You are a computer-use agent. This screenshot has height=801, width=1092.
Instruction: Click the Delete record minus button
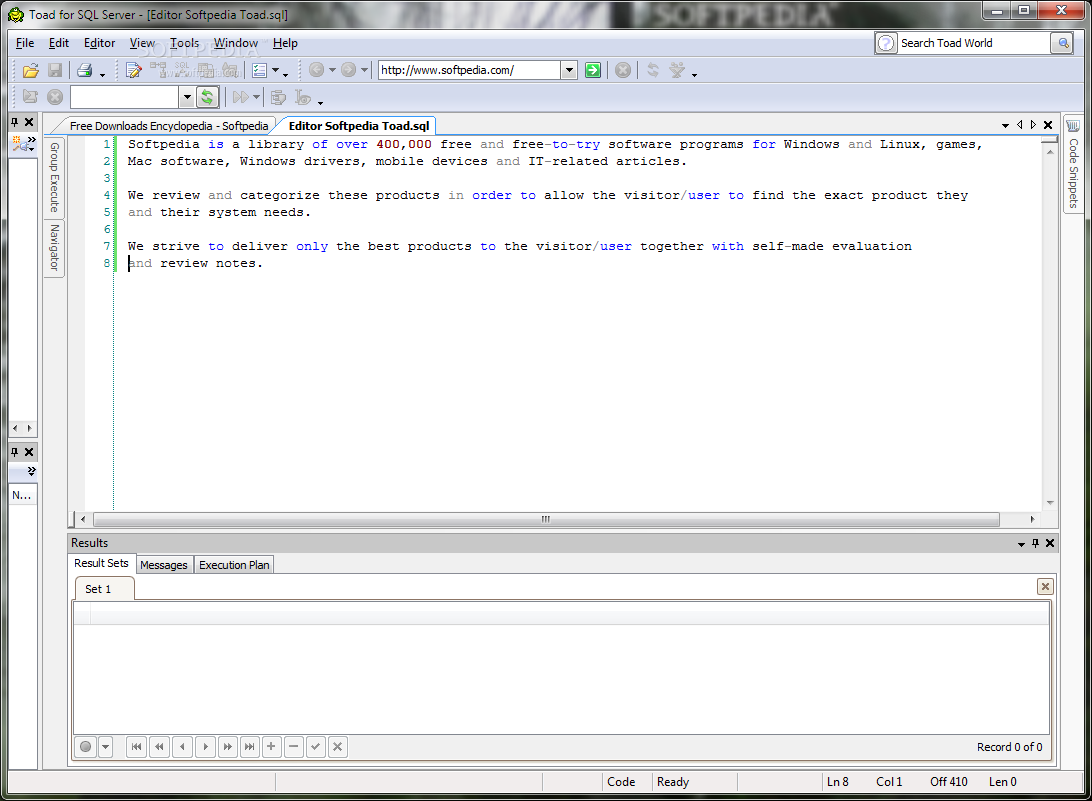[x=294, y=747]
